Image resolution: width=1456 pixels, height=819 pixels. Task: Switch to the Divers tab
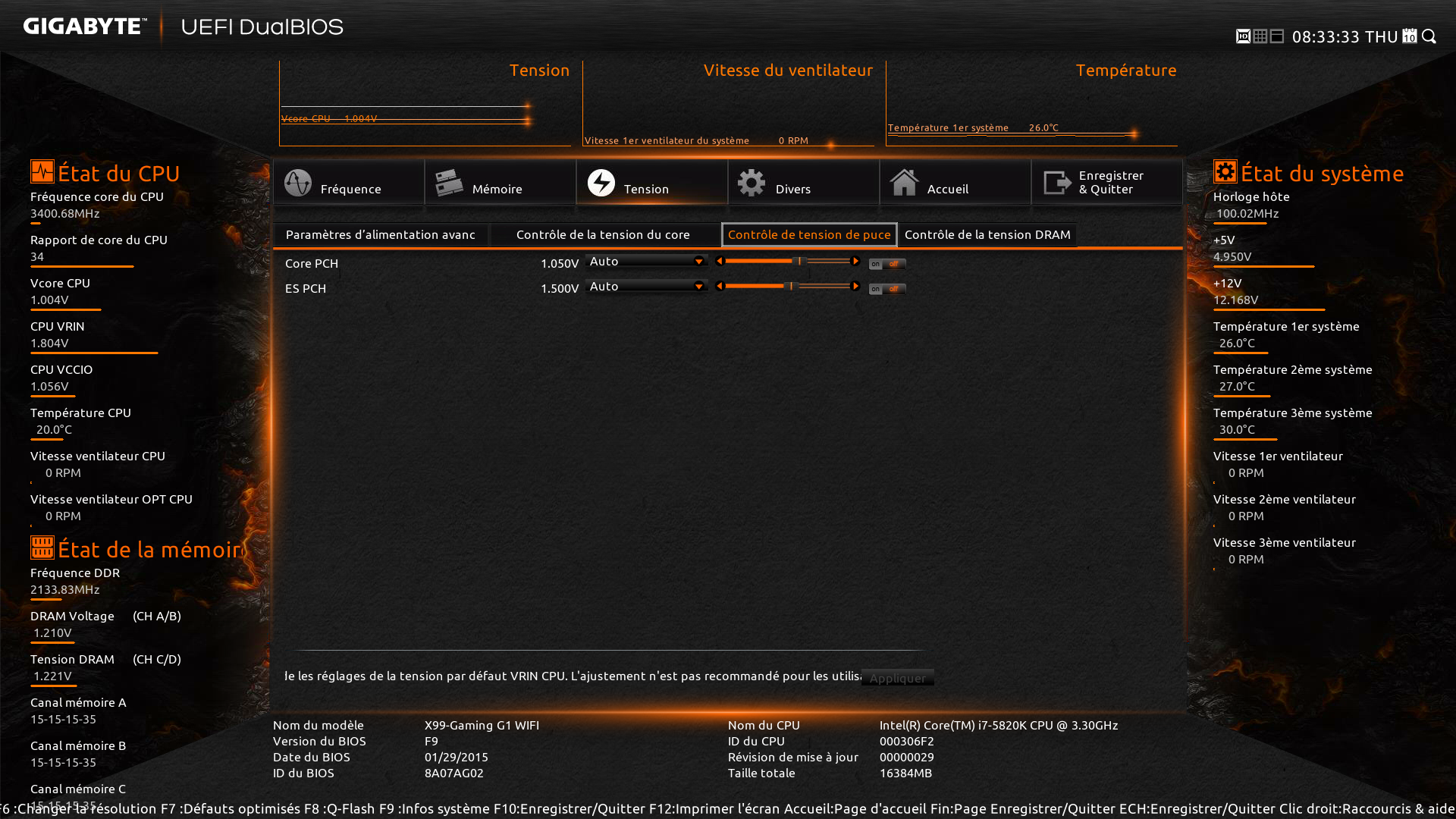804,182
